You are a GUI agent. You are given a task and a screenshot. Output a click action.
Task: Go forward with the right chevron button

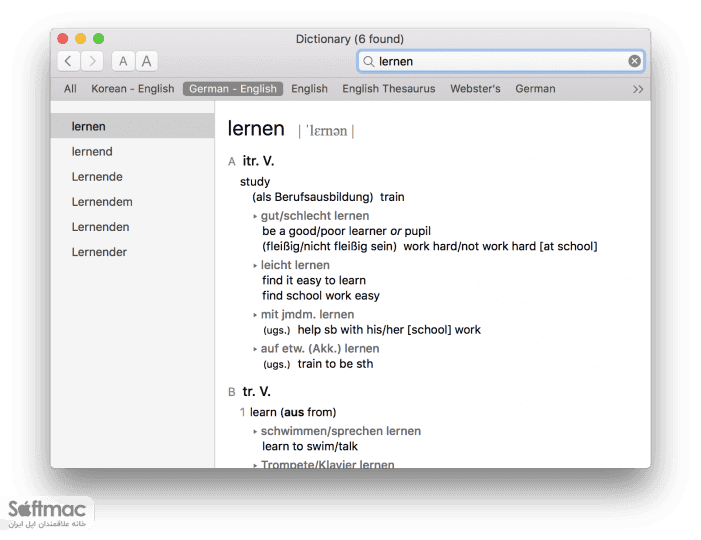click(92, 61)
